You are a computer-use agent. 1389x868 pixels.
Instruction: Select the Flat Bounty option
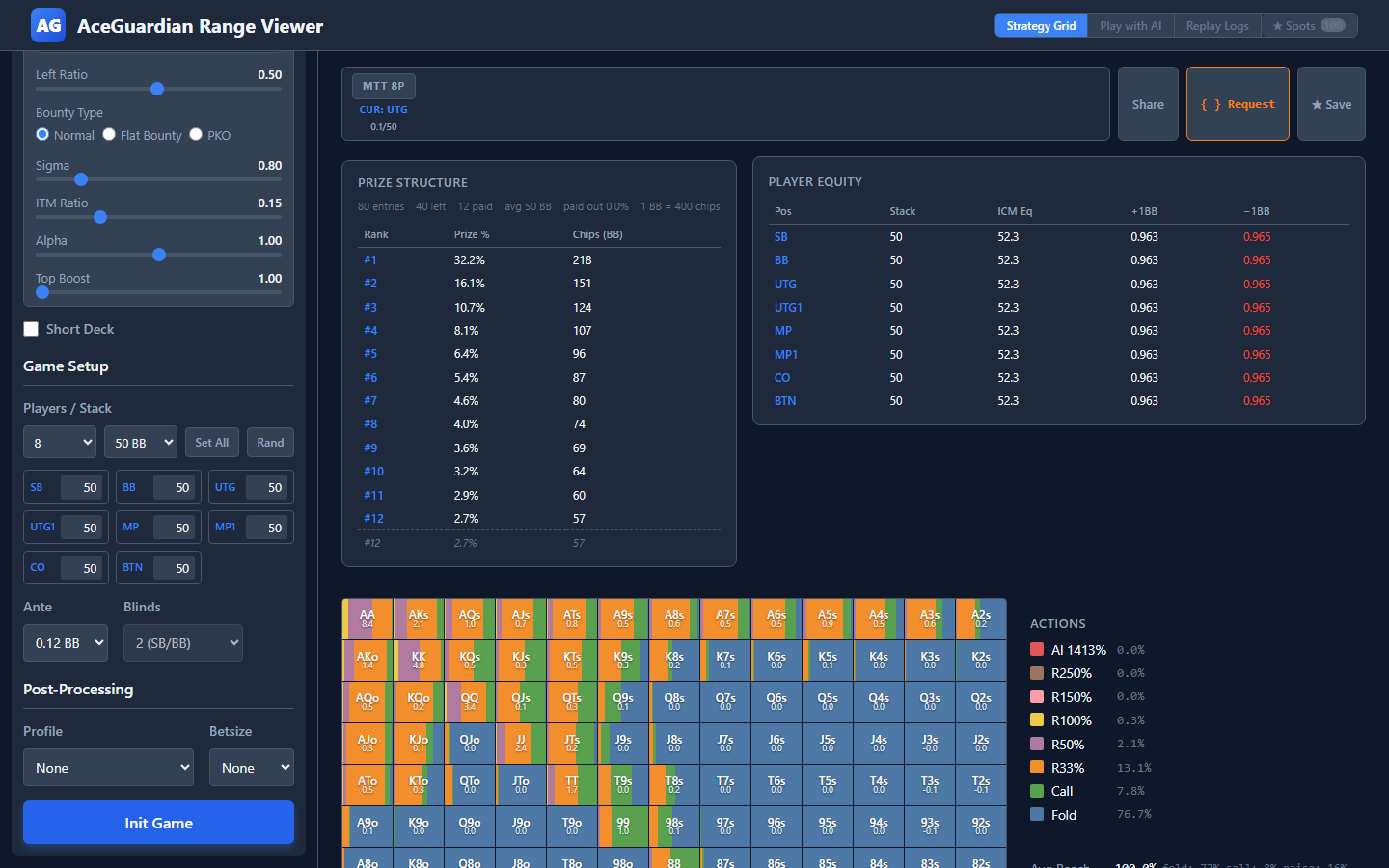[x=108, y=135]
